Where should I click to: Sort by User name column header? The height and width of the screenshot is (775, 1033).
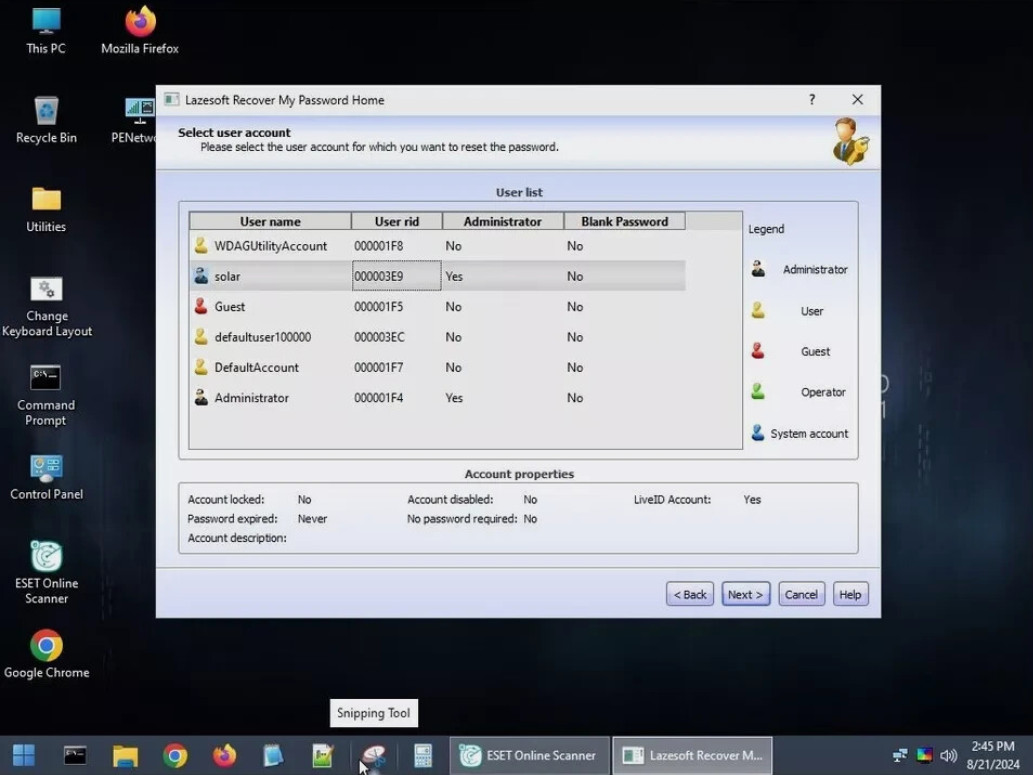coord(270,221)
